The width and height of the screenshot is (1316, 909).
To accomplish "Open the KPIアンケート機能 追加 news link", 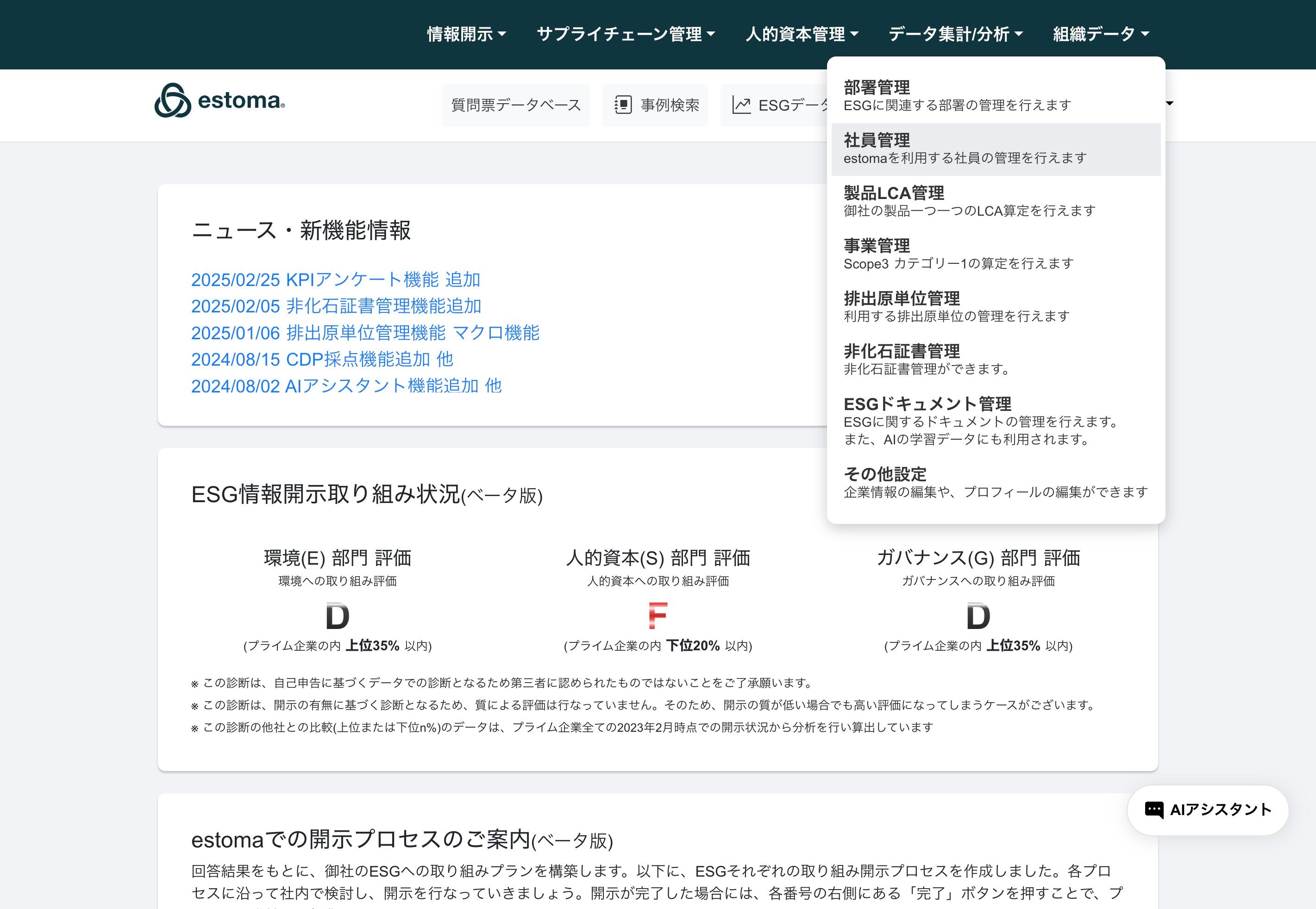I will [x=336, y=280].
